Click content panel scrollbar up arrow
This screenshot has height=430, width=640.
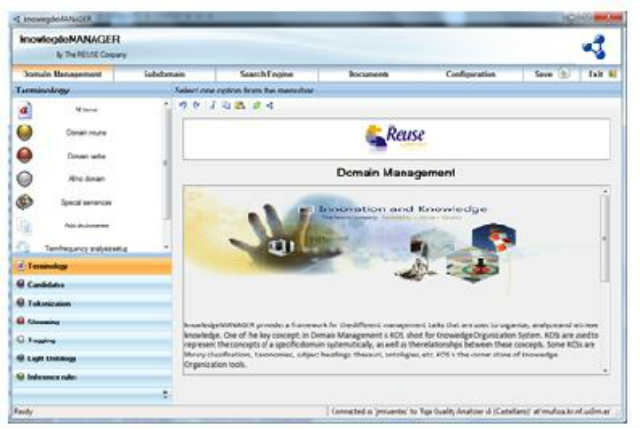[x=605, y=191]
